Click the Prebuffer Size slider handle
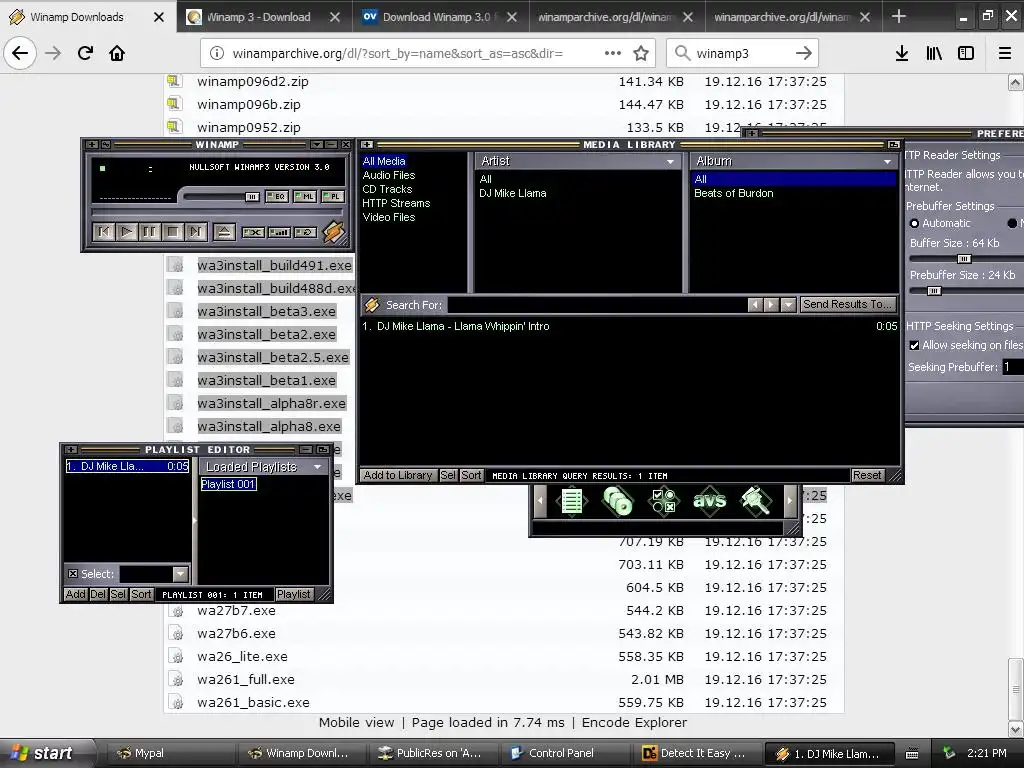 pos(934,291)
